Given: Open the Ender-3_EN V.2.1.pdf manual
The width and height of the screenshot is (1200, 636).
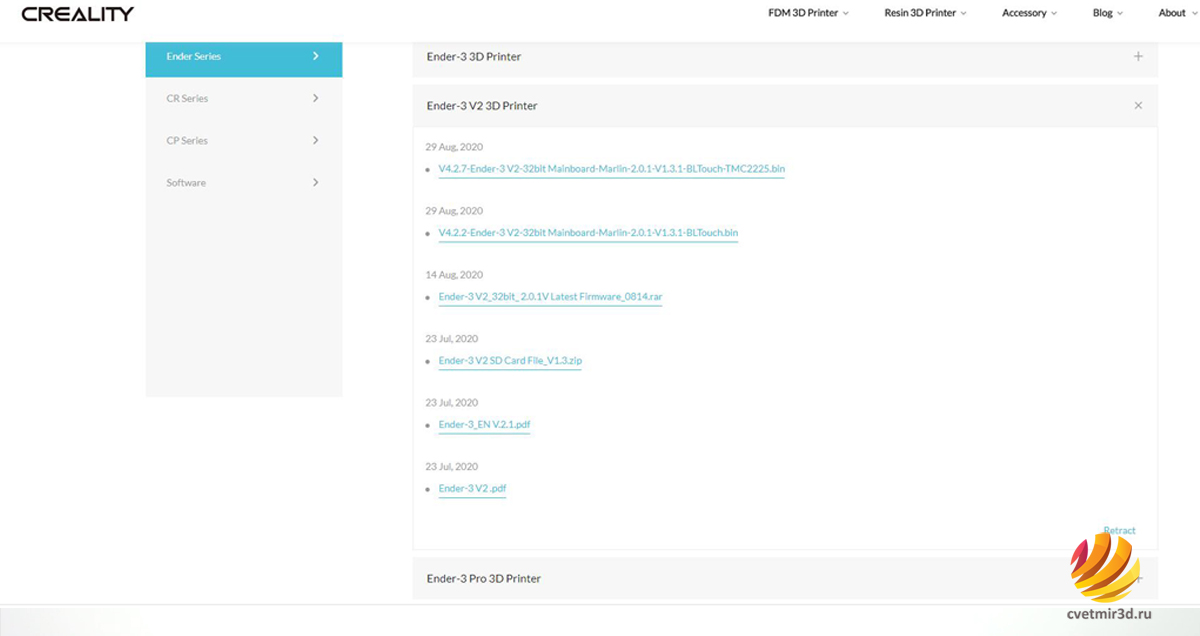Looking at the screenshot, I should tap(484, 425).
